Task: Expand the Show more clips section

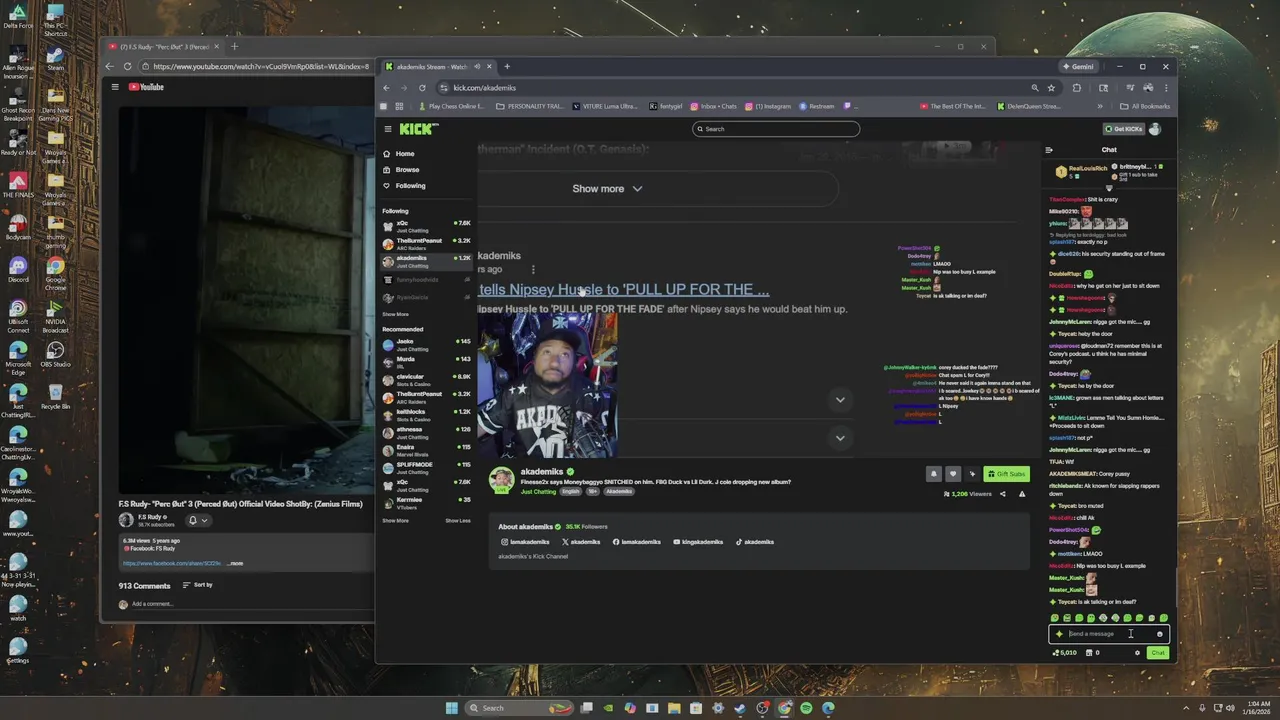Action: pyautogui.click(x=607, y=189)
